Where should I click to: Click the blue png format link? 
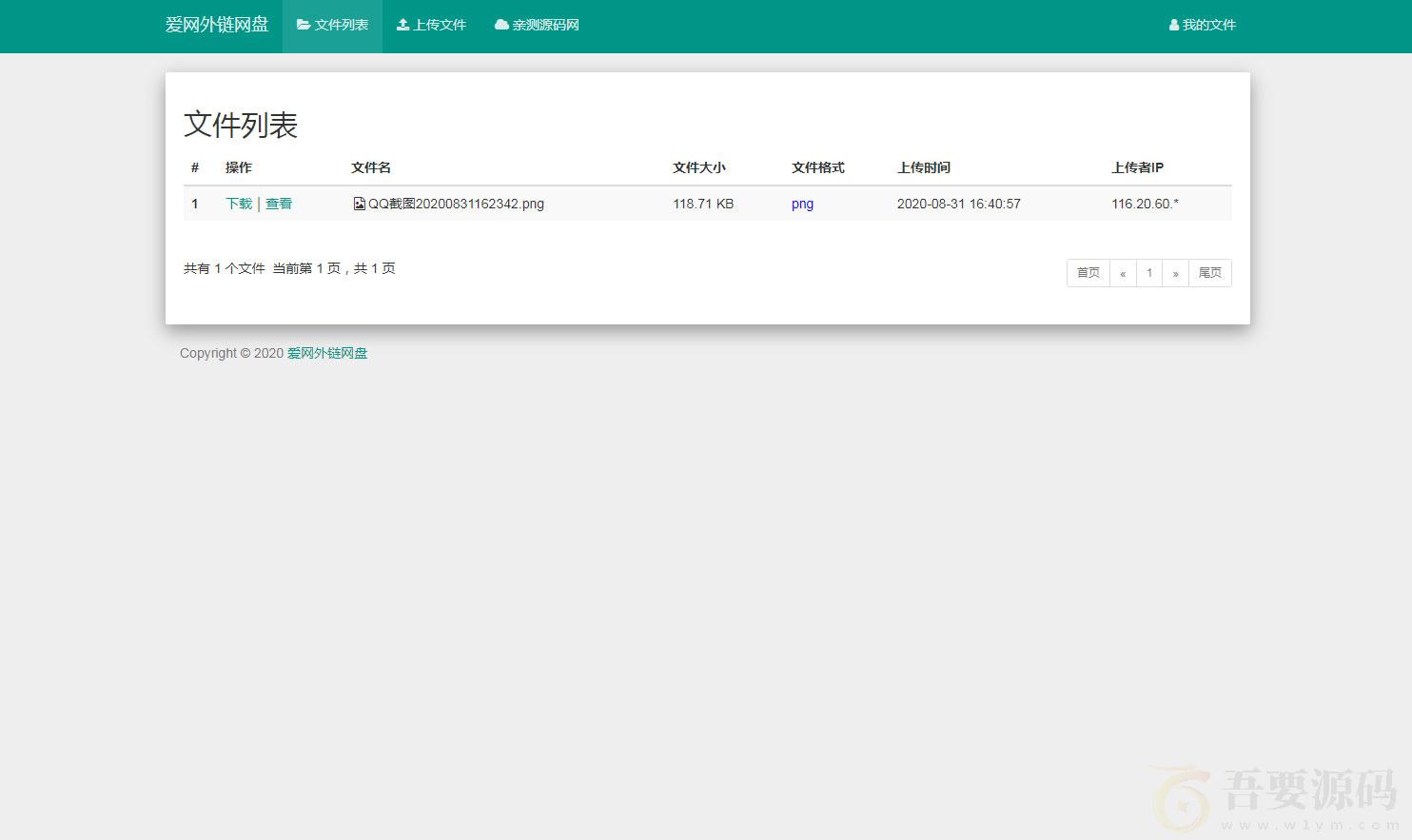coord(802,204)
